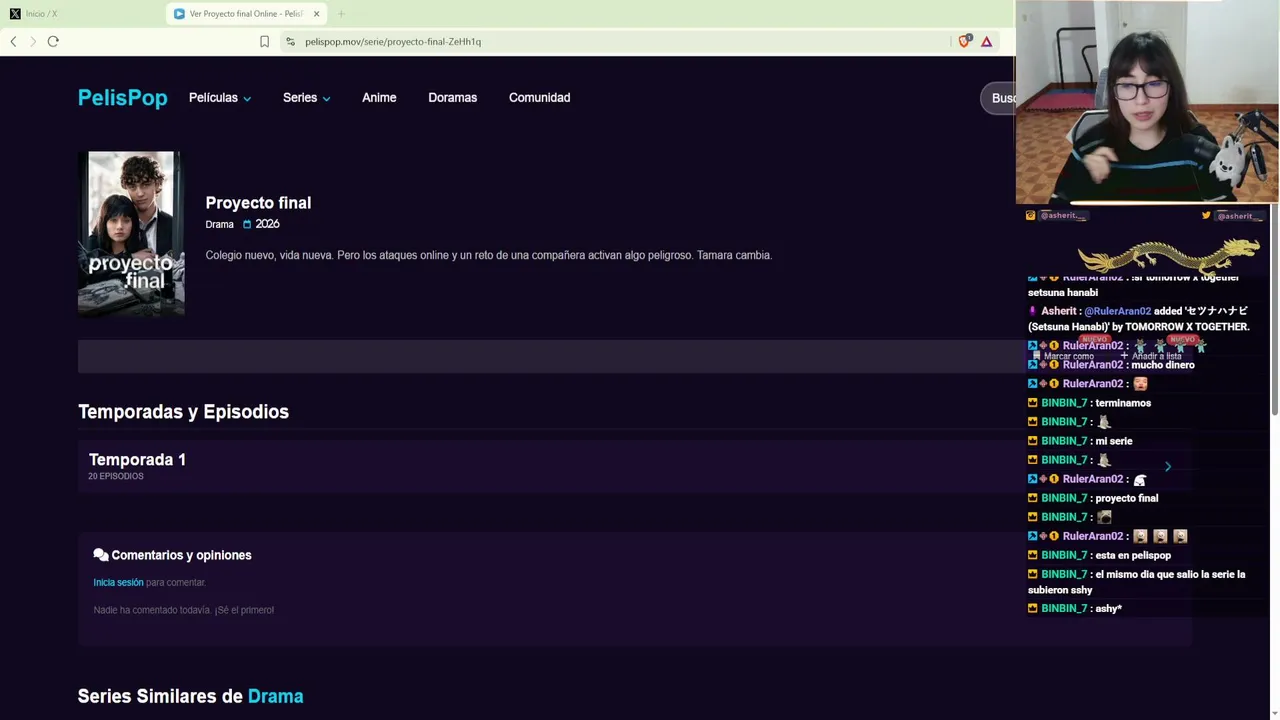Click the chat message 'ashy*'
Screen dimensions: 1280x720
coord(1108,609)
